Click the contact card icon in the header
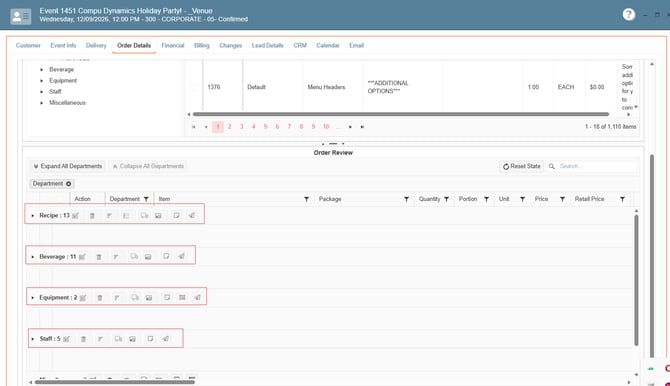This screenshot has height=386, width=670. click(x=21, y=16)
